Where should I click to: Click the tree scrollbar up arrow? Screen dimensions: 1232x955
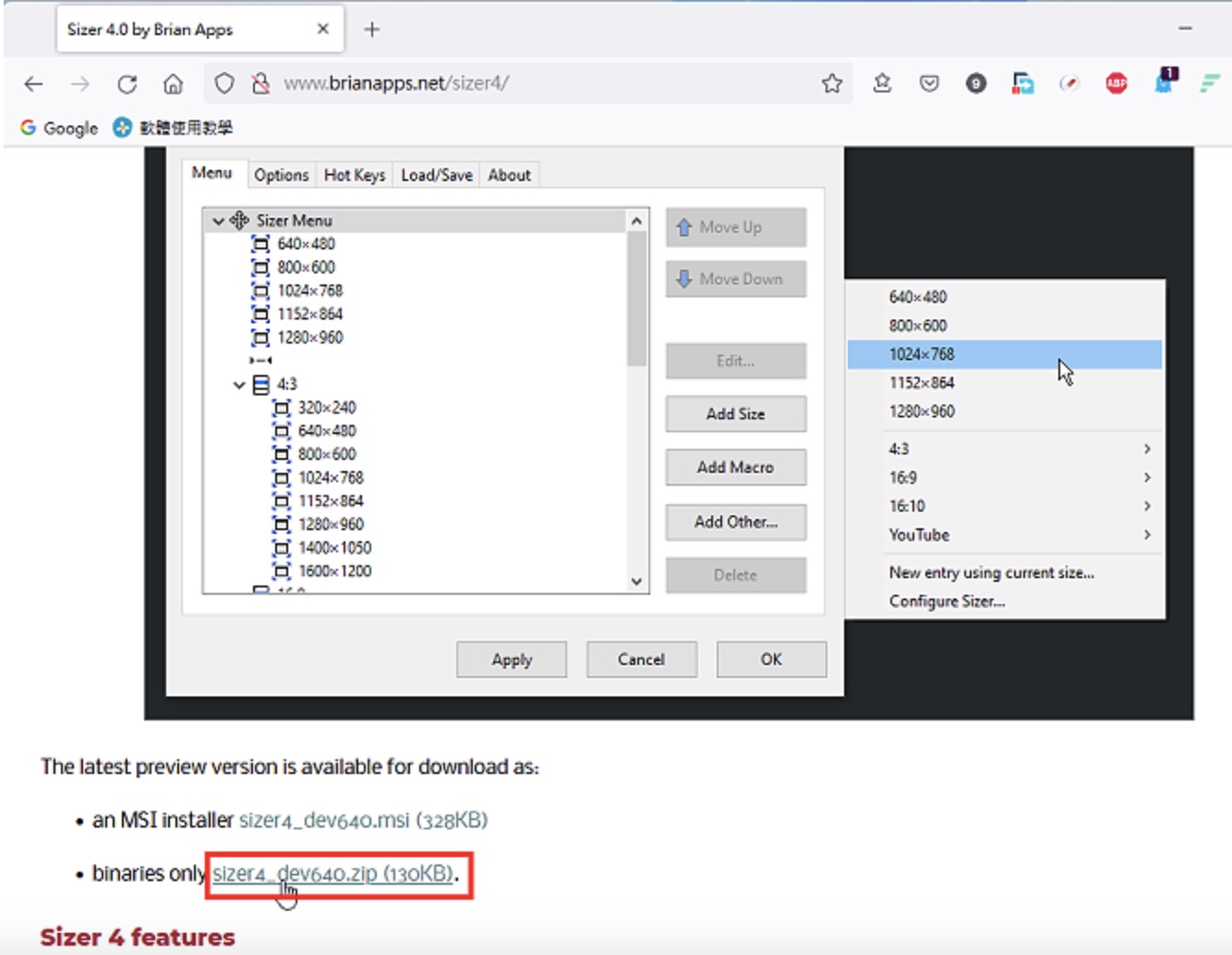636,221
